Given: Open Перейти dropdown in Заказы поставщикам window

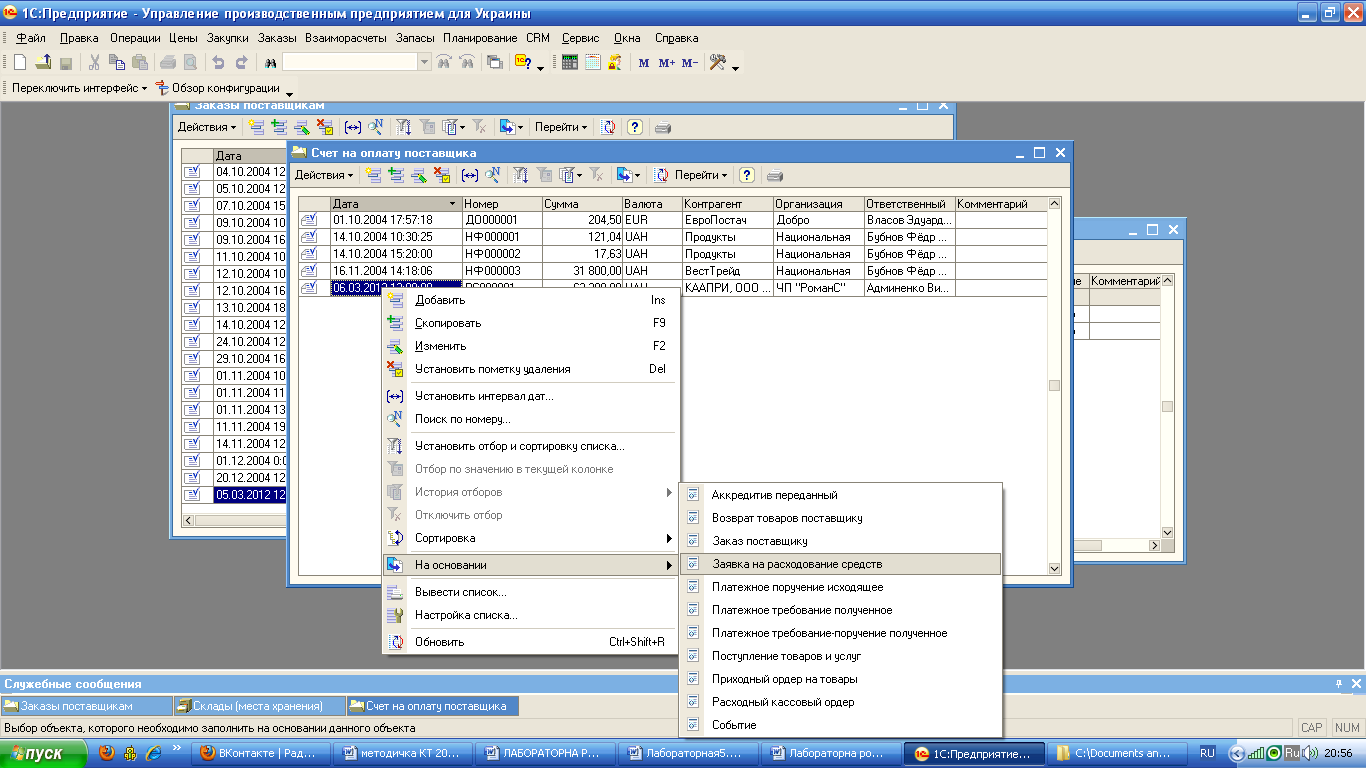Looking at the screenshot, I should coord(561,127).
